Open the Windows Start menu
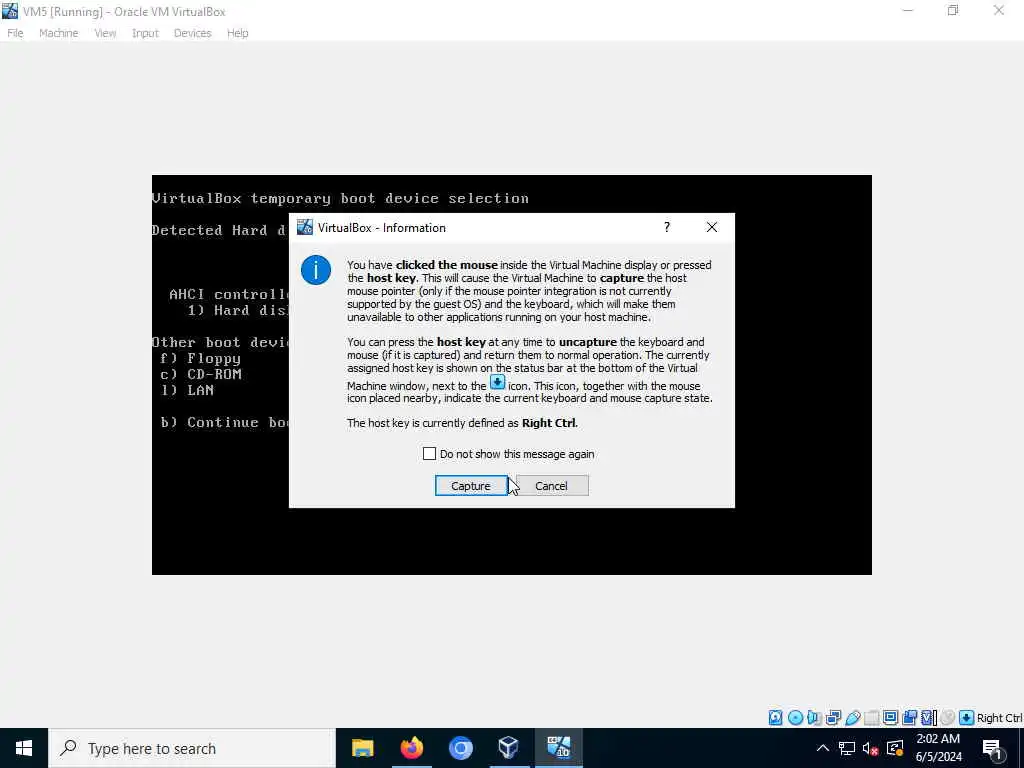1024x768 pixels. (24, 748)
